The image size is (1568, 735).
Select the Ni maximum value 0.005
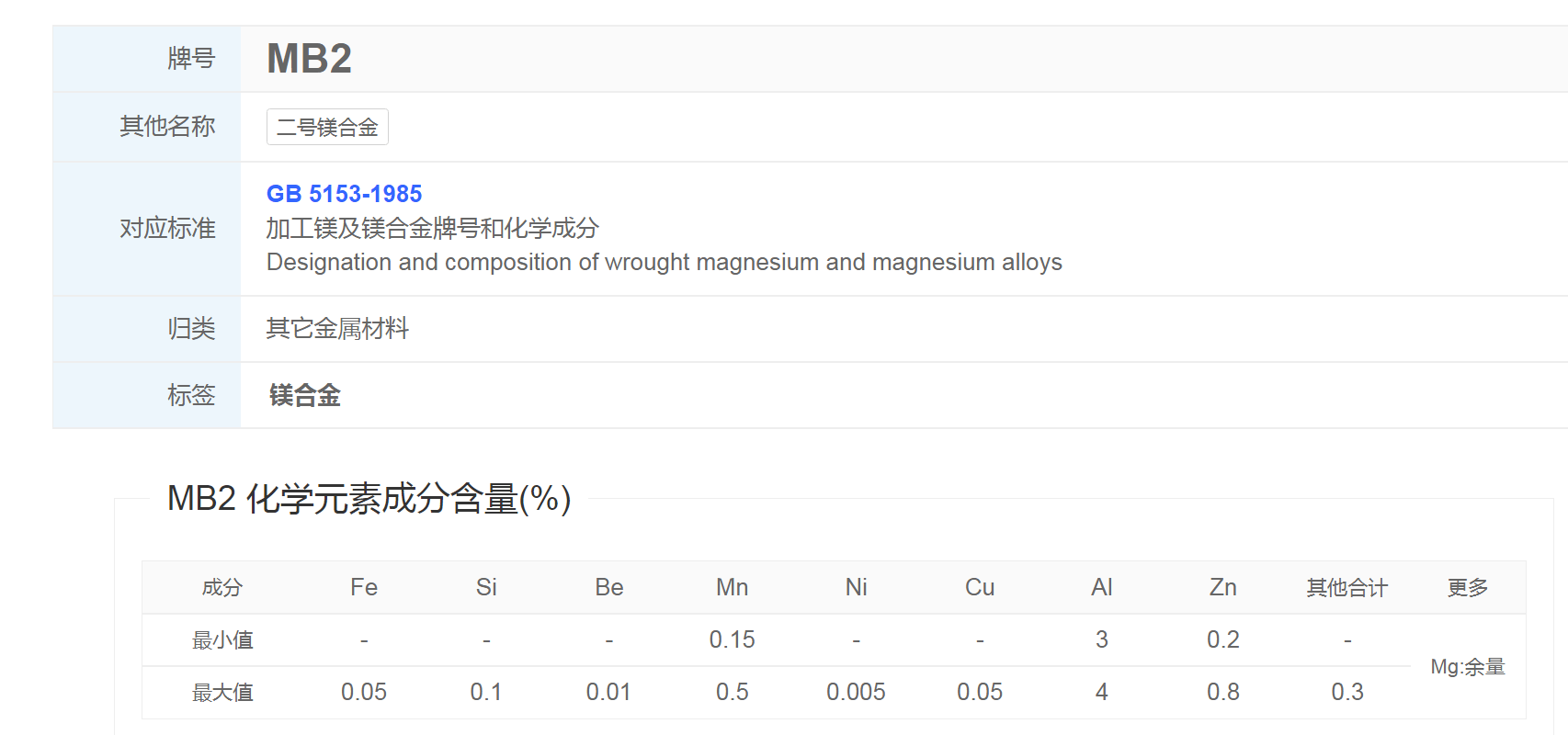[x=856, y=693]
